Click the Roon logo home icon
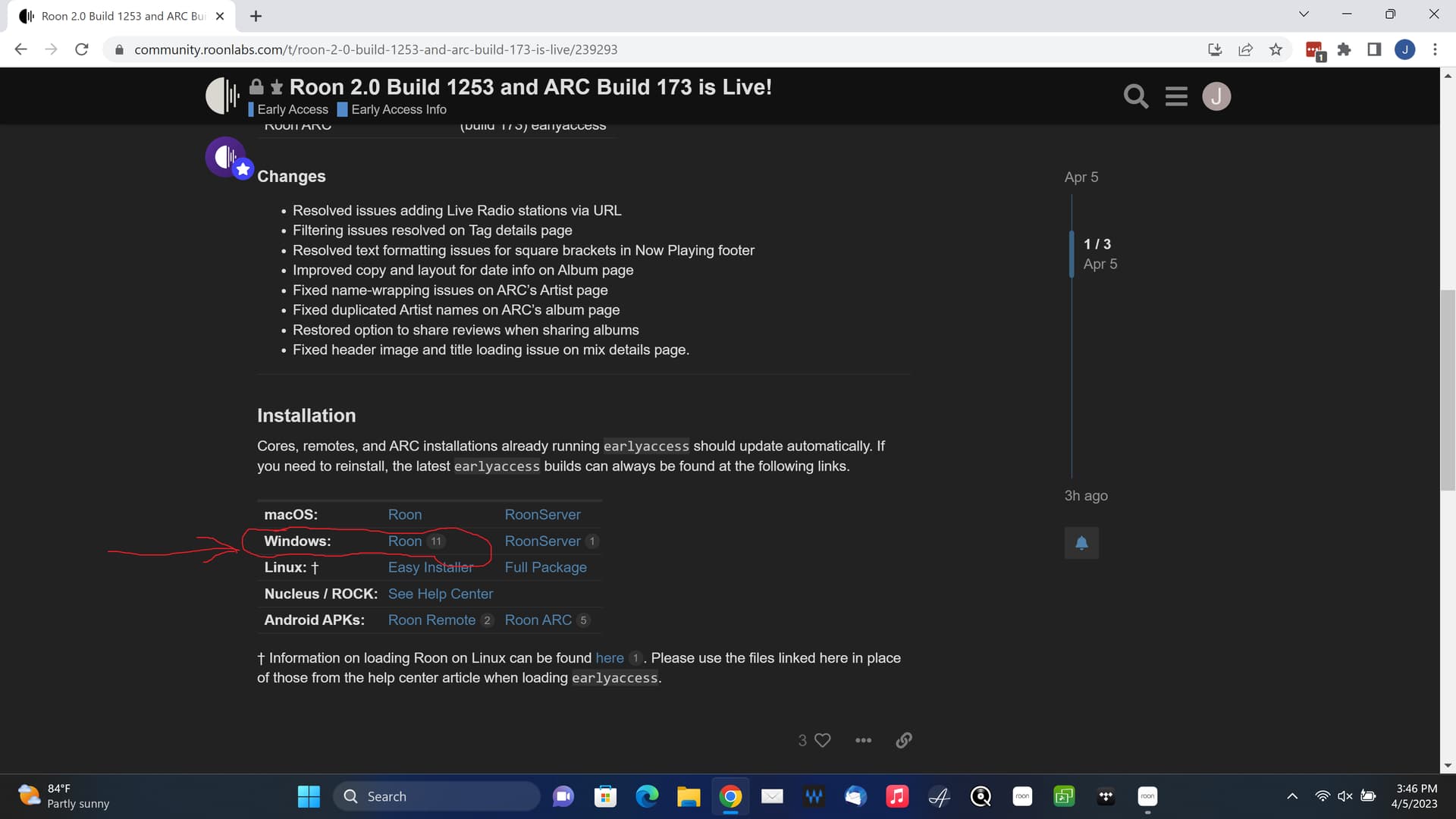Viewport: 1456px width, 819px height. click(222, 96)
